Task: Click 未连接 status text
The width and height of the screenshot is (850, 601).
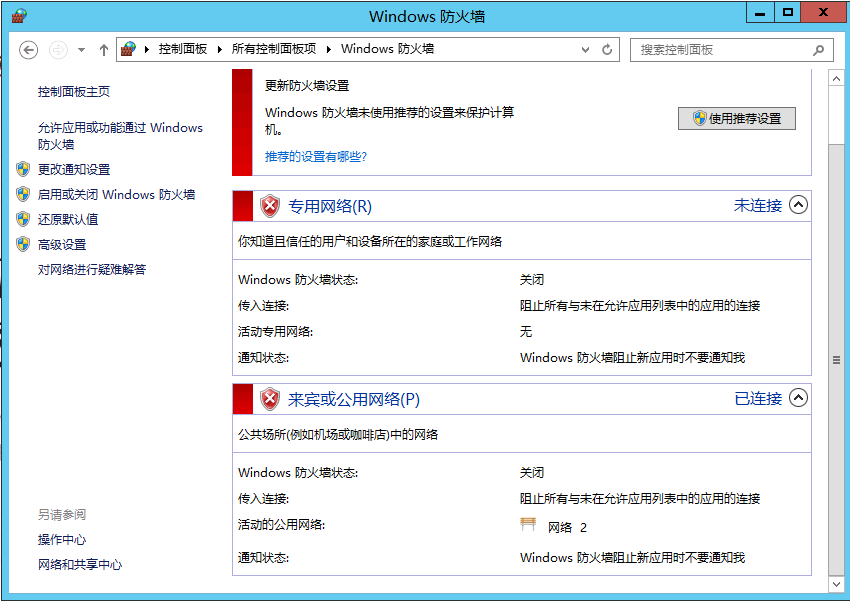Action: [x=758, y=205]
